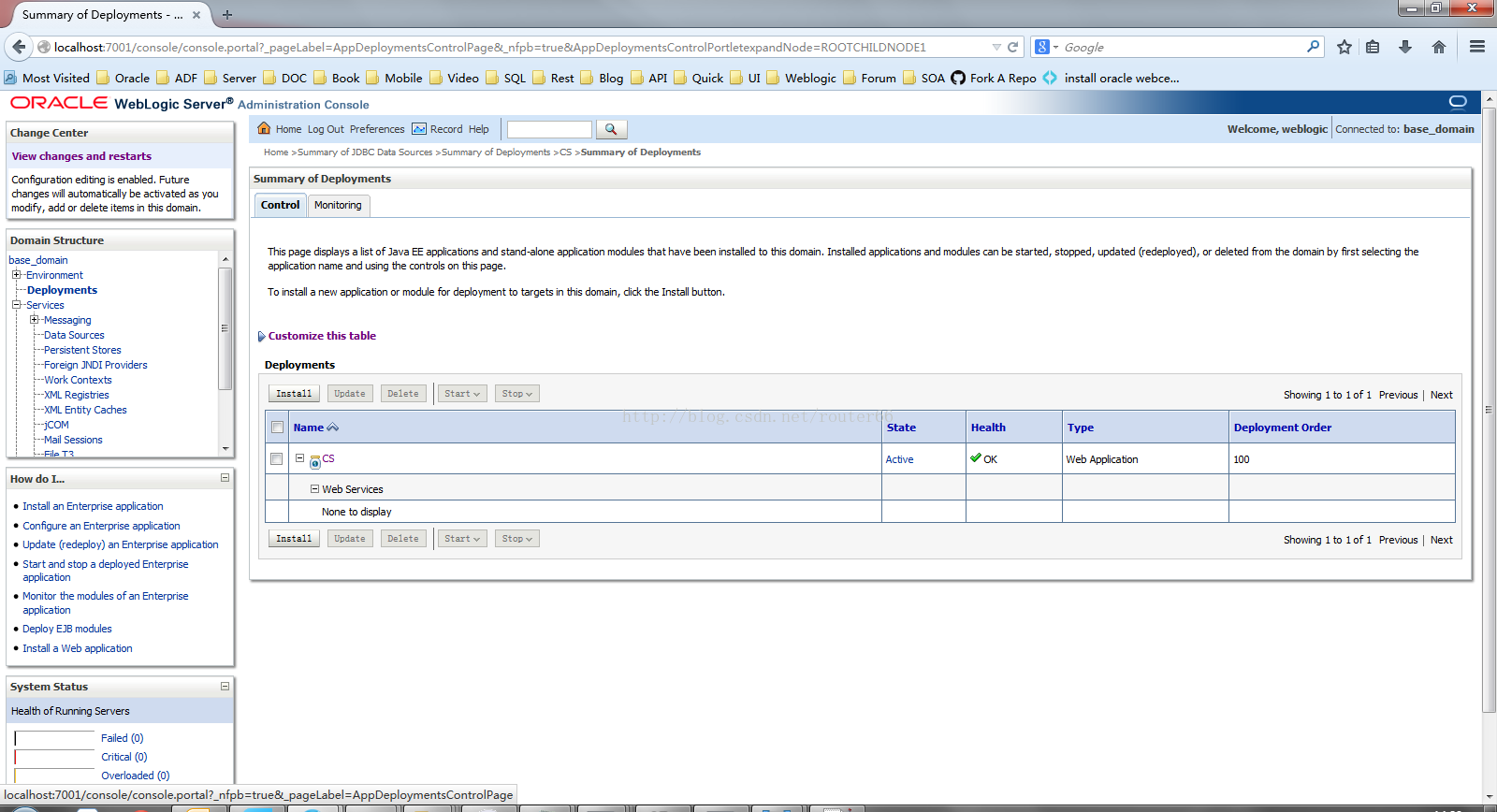Click the Google search magnifier icon
The width and height of the screenshot is (1497, 812).
tap(1313, 46)
